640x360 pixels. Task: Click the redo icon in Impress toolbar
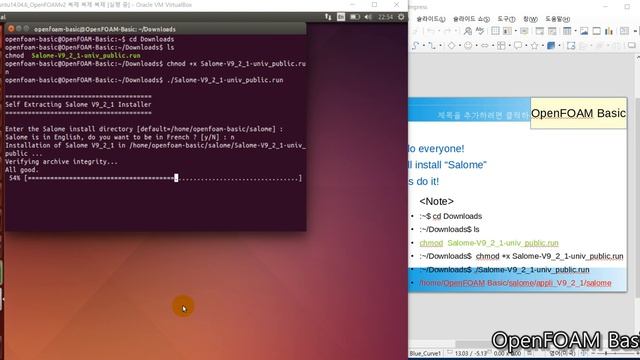[x=447, y=31]
